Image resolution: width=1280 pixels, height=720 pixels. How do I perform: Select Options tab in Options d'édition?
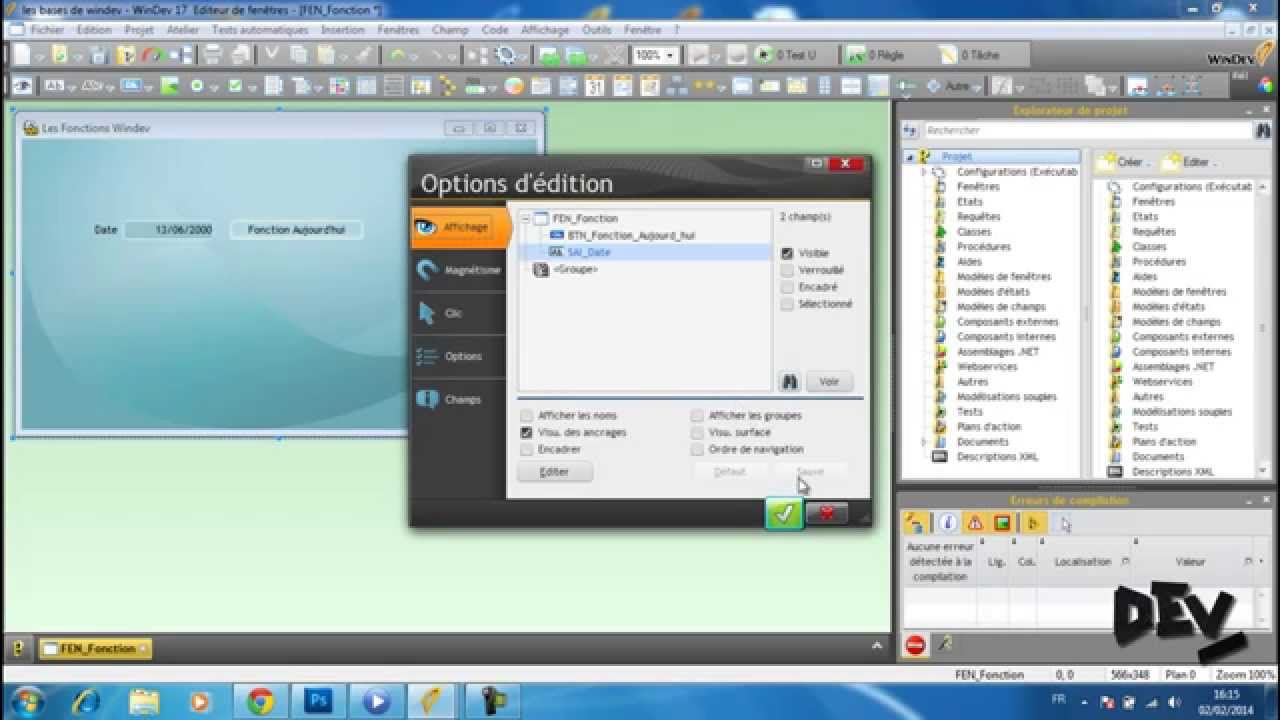(x=460, y=356)
